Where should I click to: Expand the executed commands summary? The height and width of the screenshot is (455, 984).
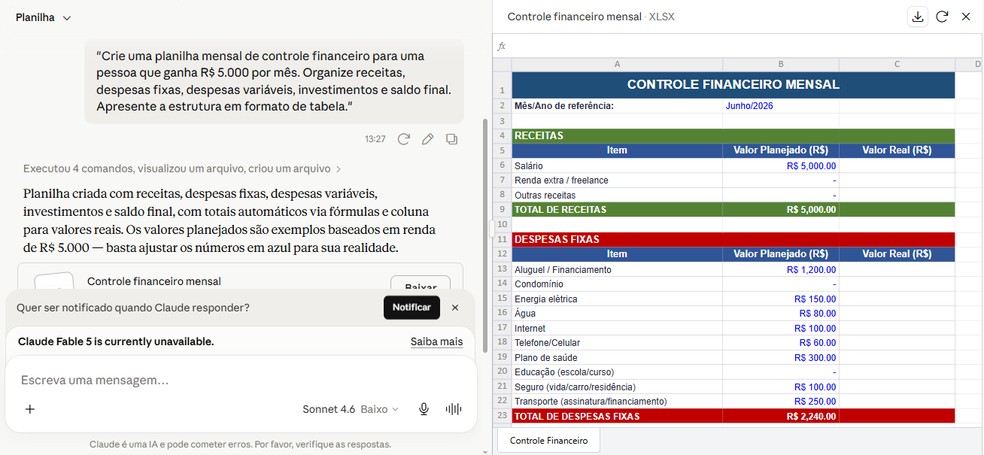point(182,169)
